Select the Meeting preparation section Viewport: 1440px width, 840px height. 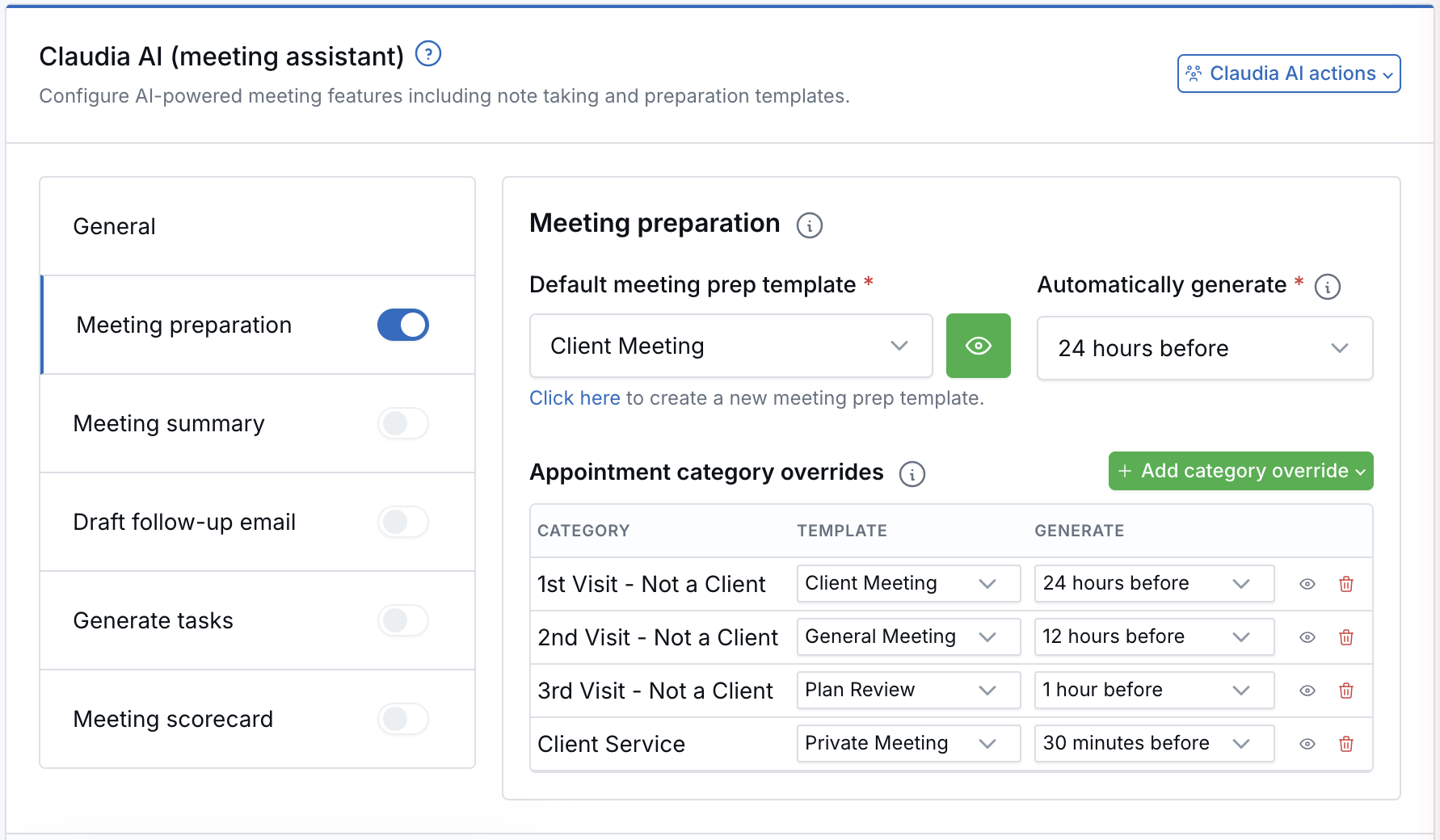click(257, 325)
